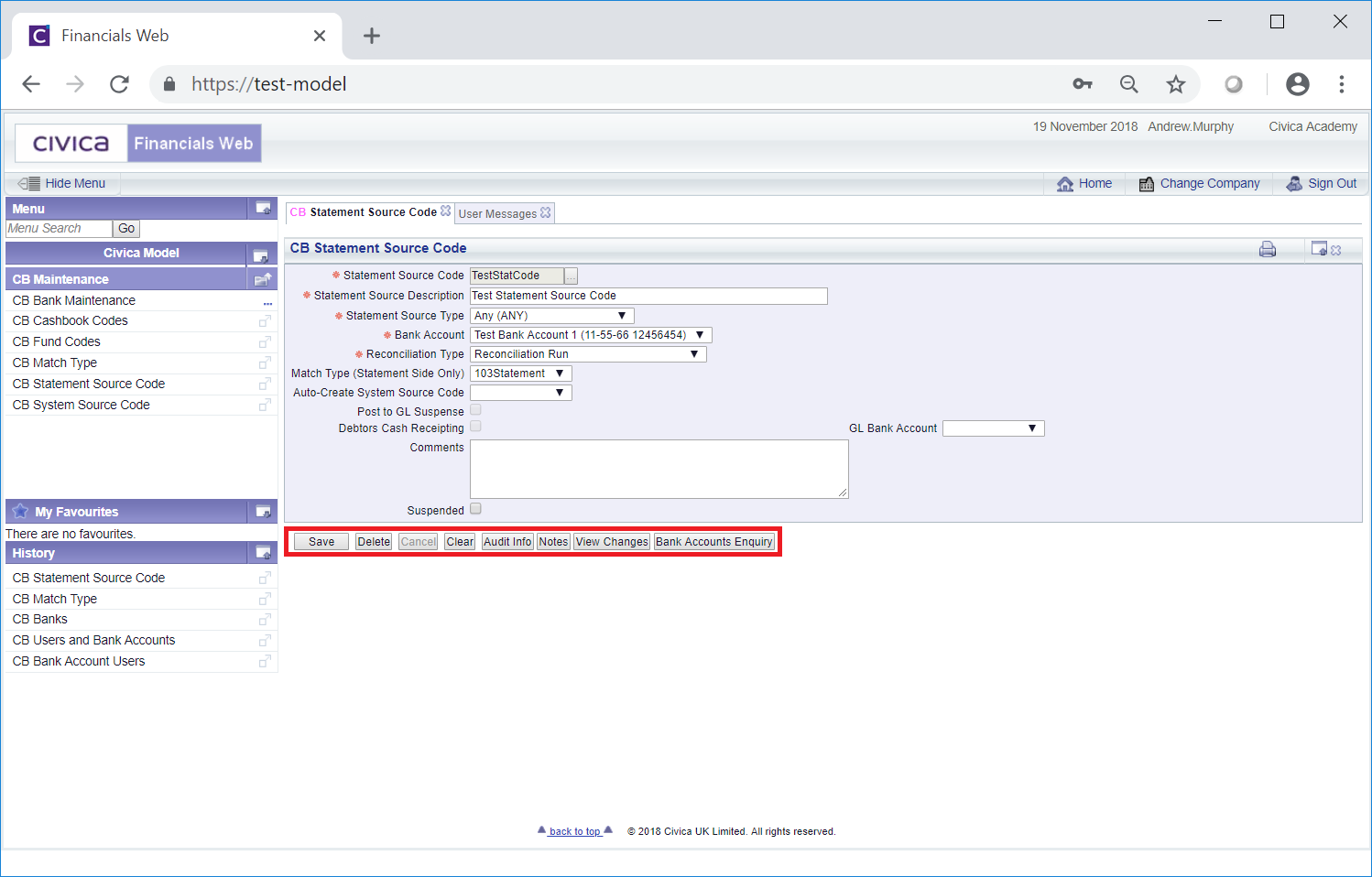Screen dimensions: 1372x877
Task: Click the View Changes button
Action: click(612, 542)
